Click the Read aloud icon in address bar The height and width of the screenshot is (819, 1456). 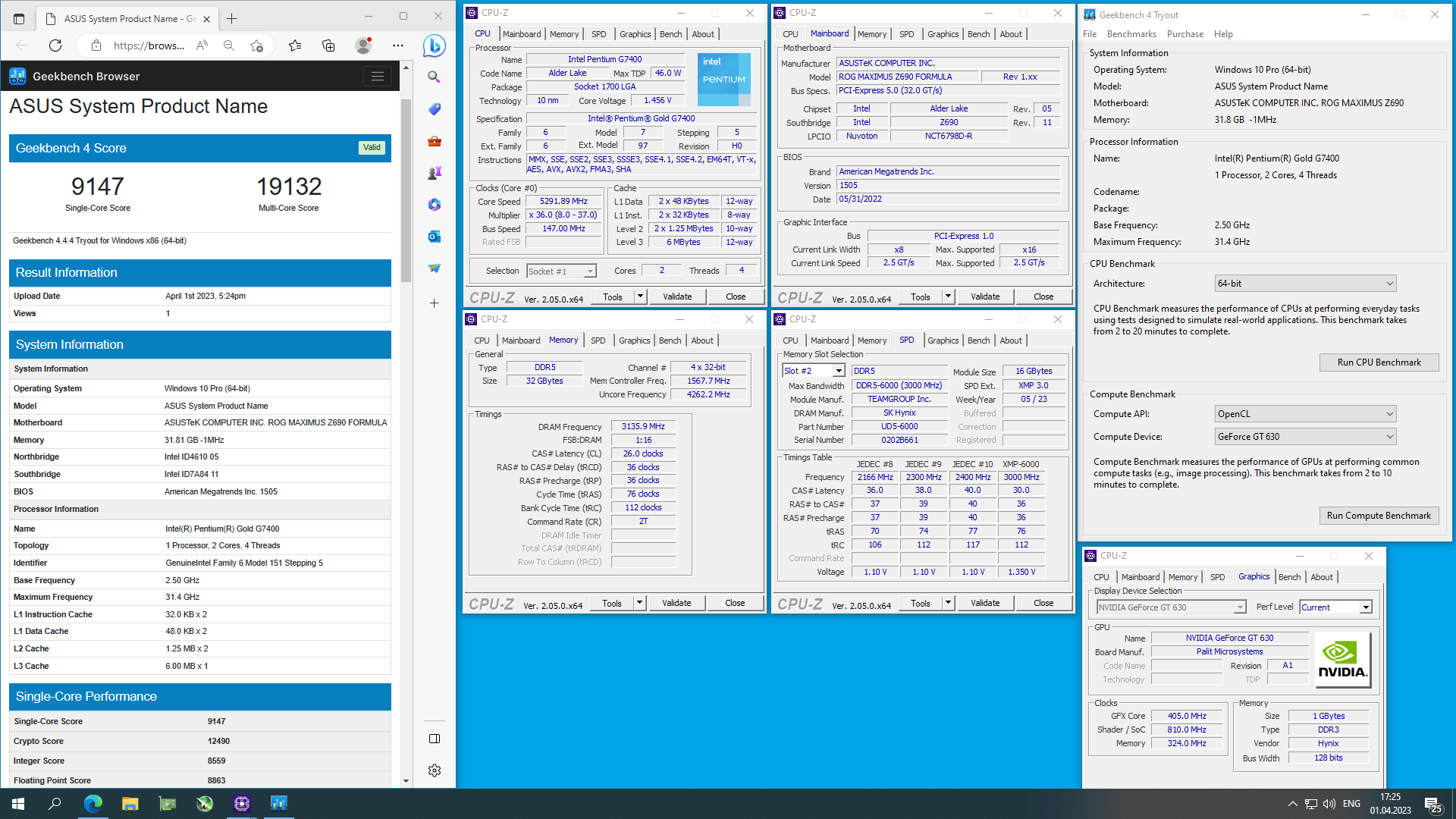coord(202,45)
